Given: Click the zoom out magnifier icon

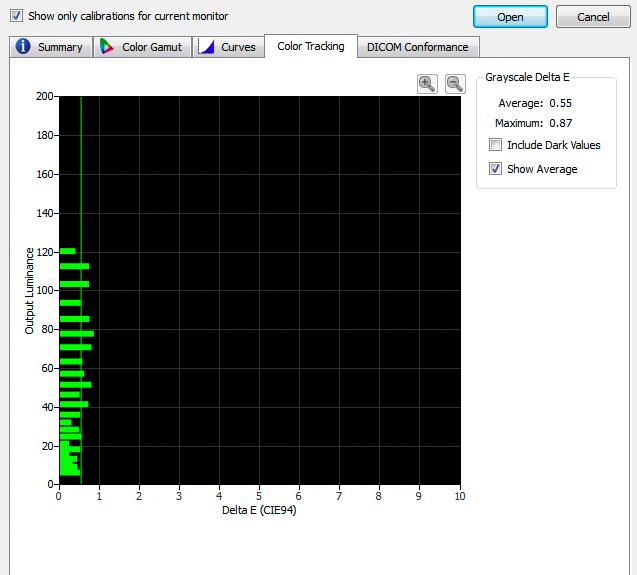Looking at the screenshot, I should click(x=455, y=84).
